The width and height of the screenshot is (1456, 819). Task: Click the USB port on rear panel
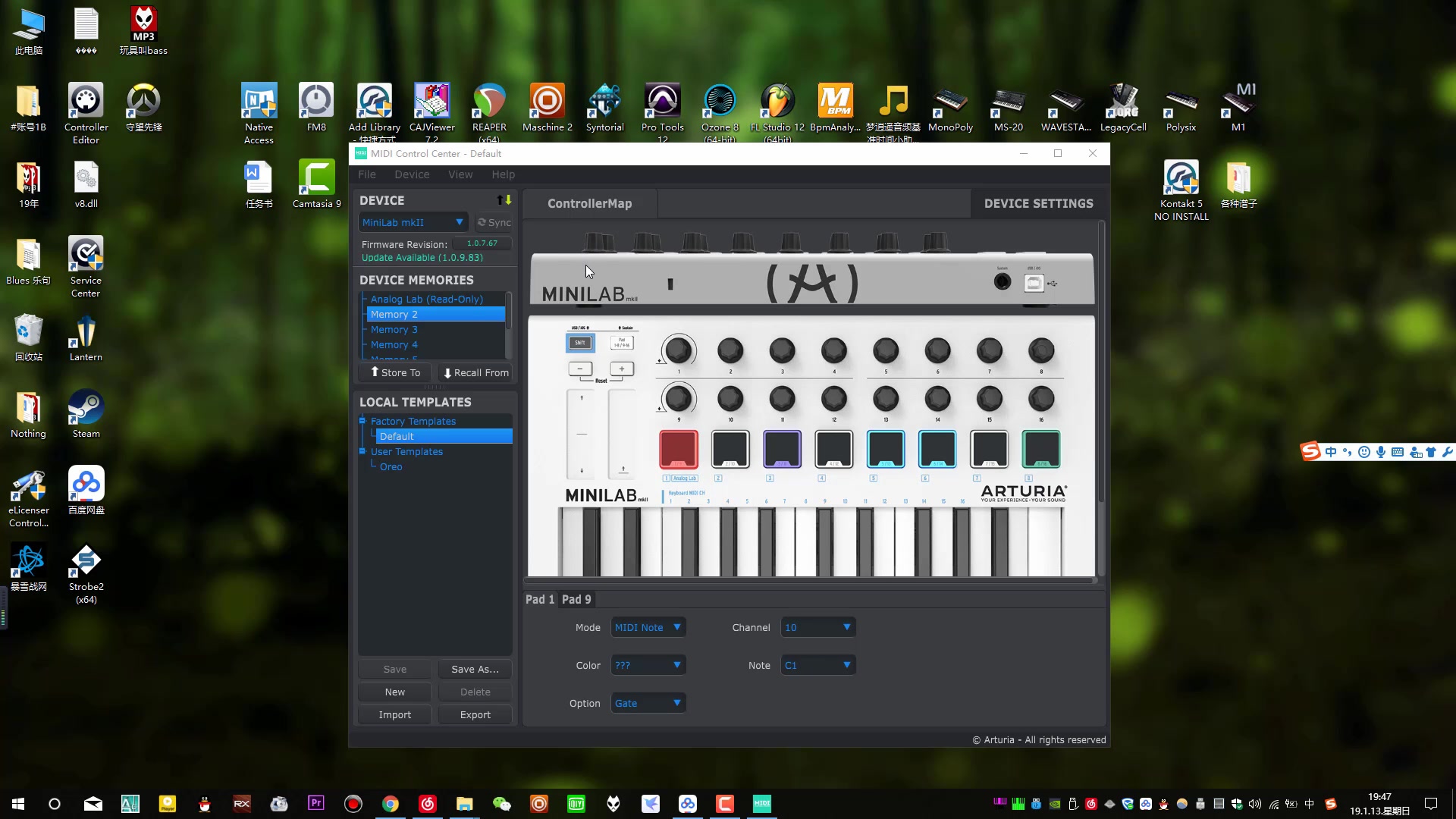(1034, 283)
